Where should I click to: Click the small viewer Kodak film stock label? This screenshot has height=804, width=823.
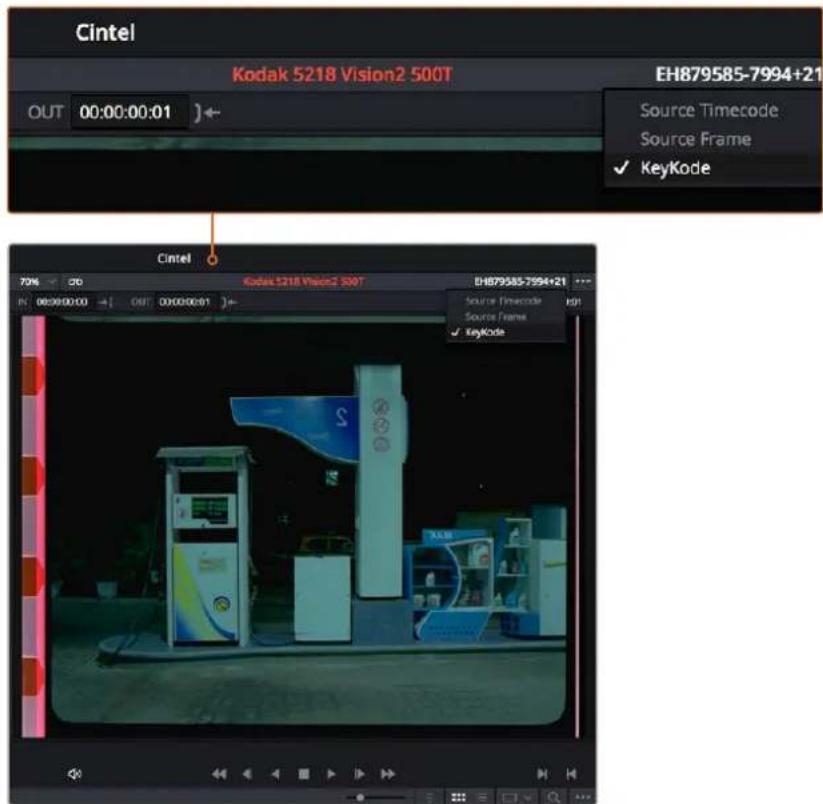(x=303, y=282)
